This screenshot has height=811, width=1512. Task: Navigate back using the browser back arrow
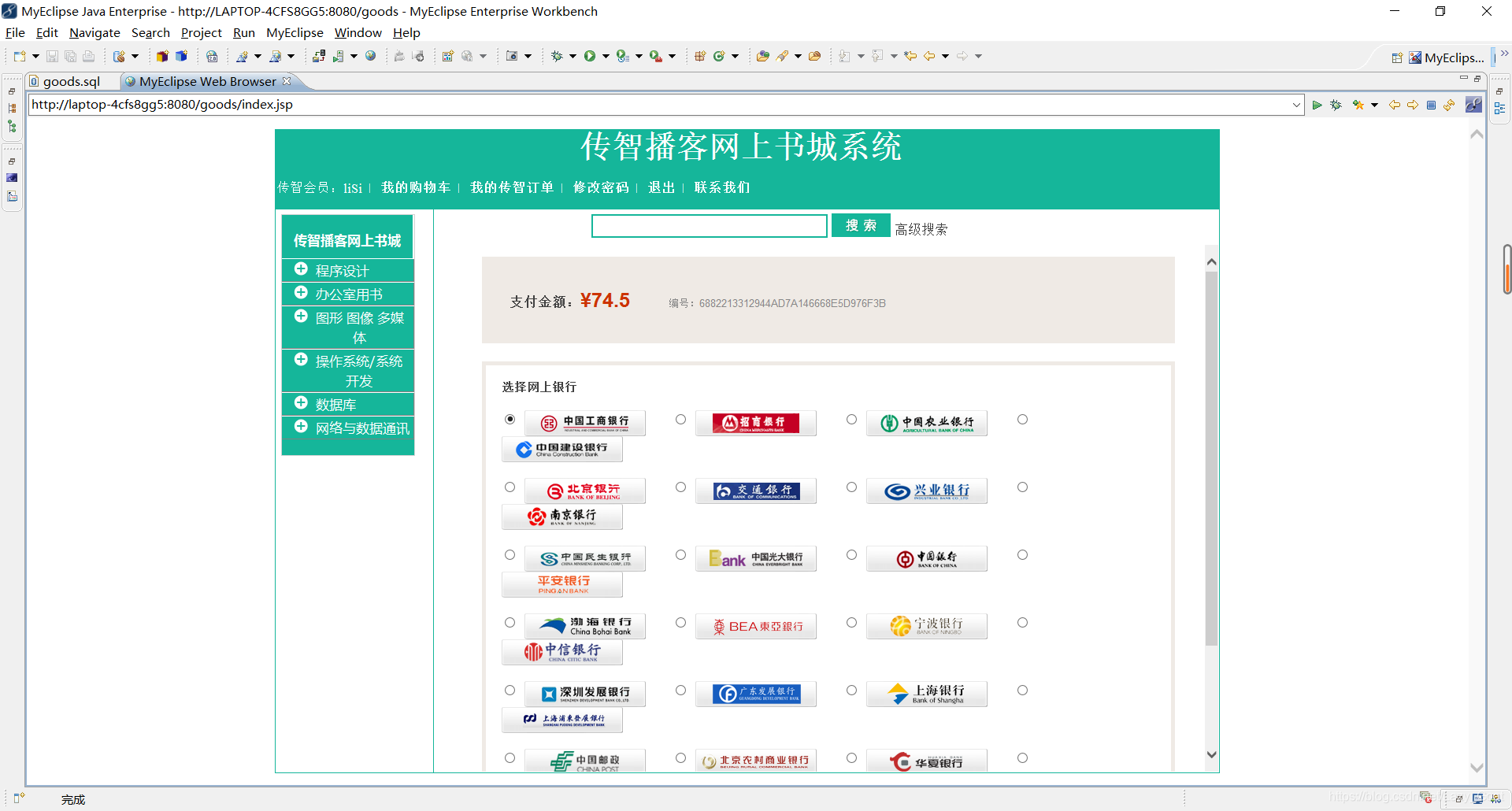[x=1394, y=104]
